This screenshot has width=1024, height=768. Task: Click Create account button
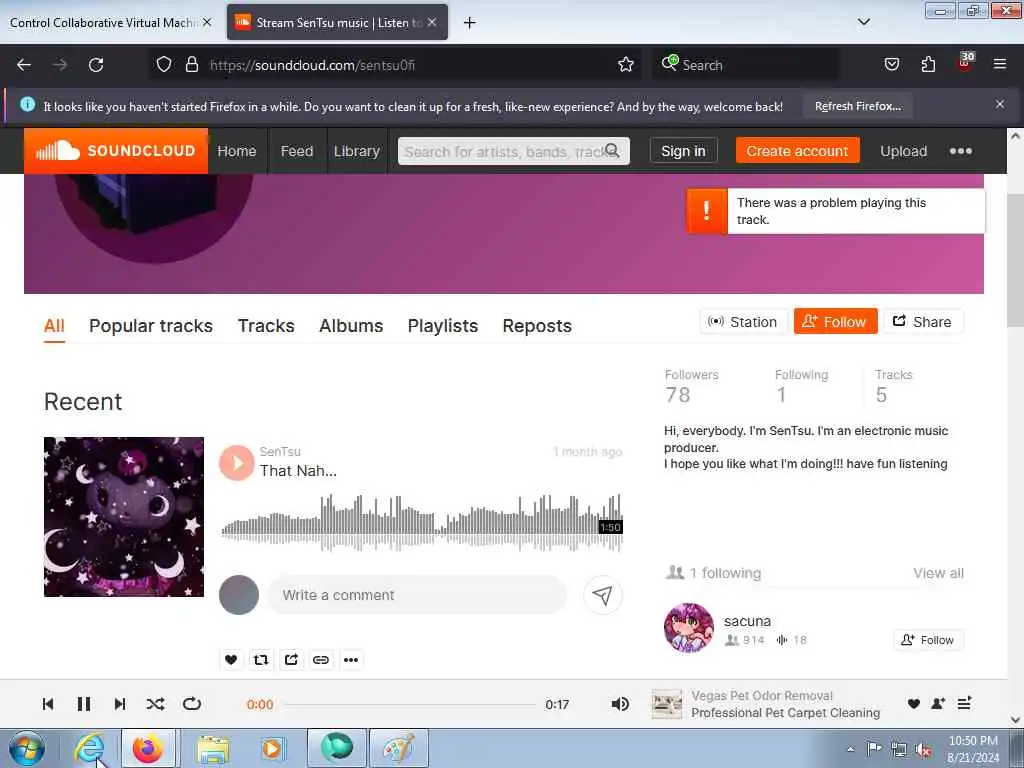pos(797,151)
